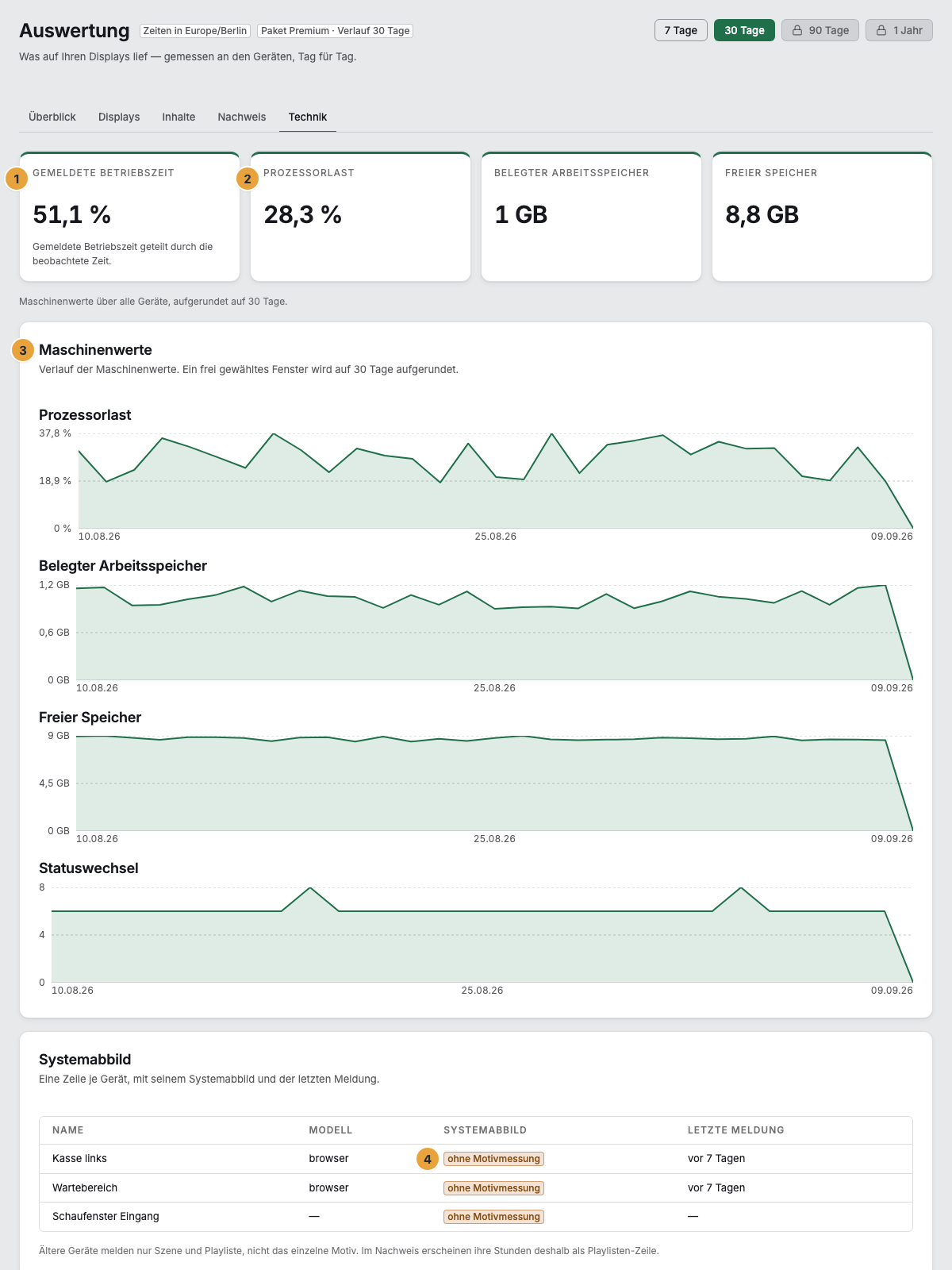This screenshot has height=1270, width=952.
Task: Click the 18,9 % axis label
Action: 56,481
